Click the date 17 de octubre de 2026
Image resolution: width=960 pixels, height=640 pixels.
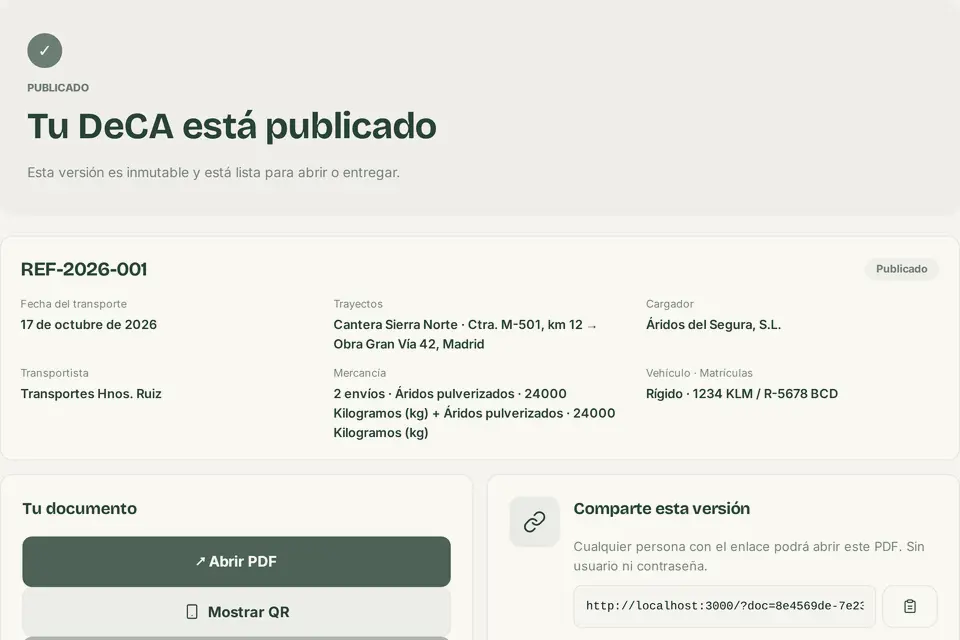click(x=89, y=325)
